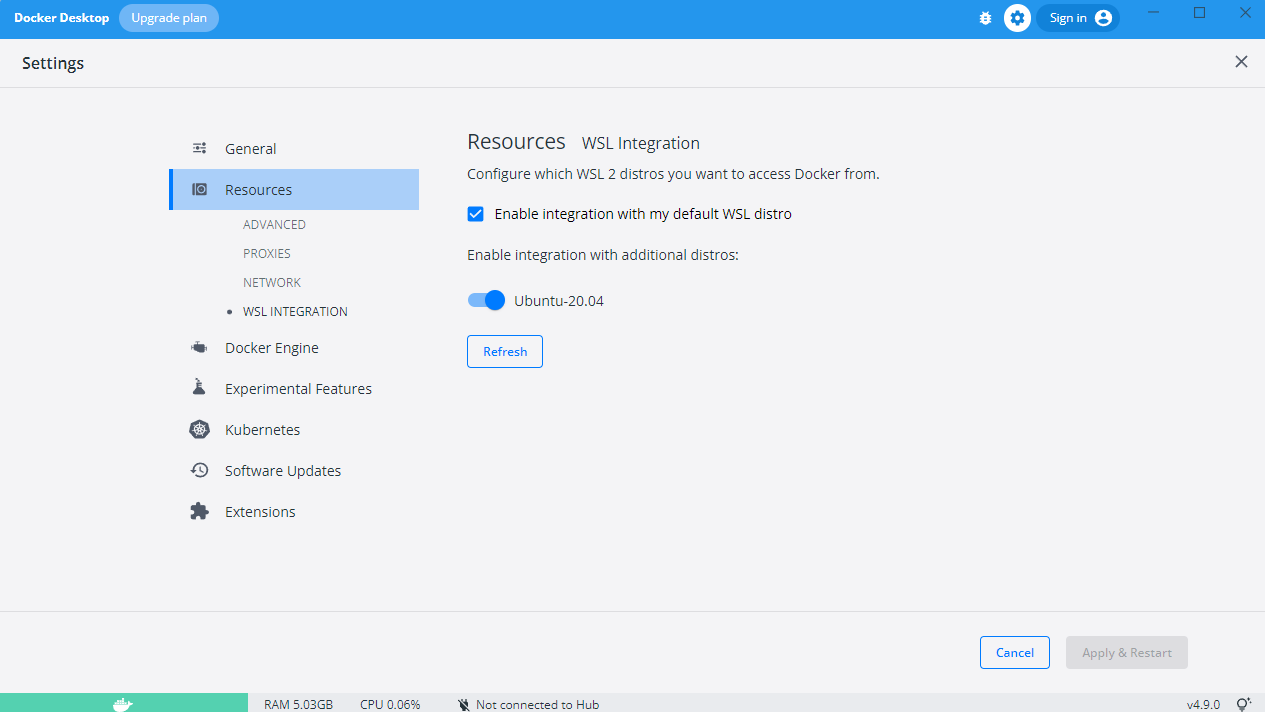
Task: Report a bug via the title bar icon
Action: 985,17
